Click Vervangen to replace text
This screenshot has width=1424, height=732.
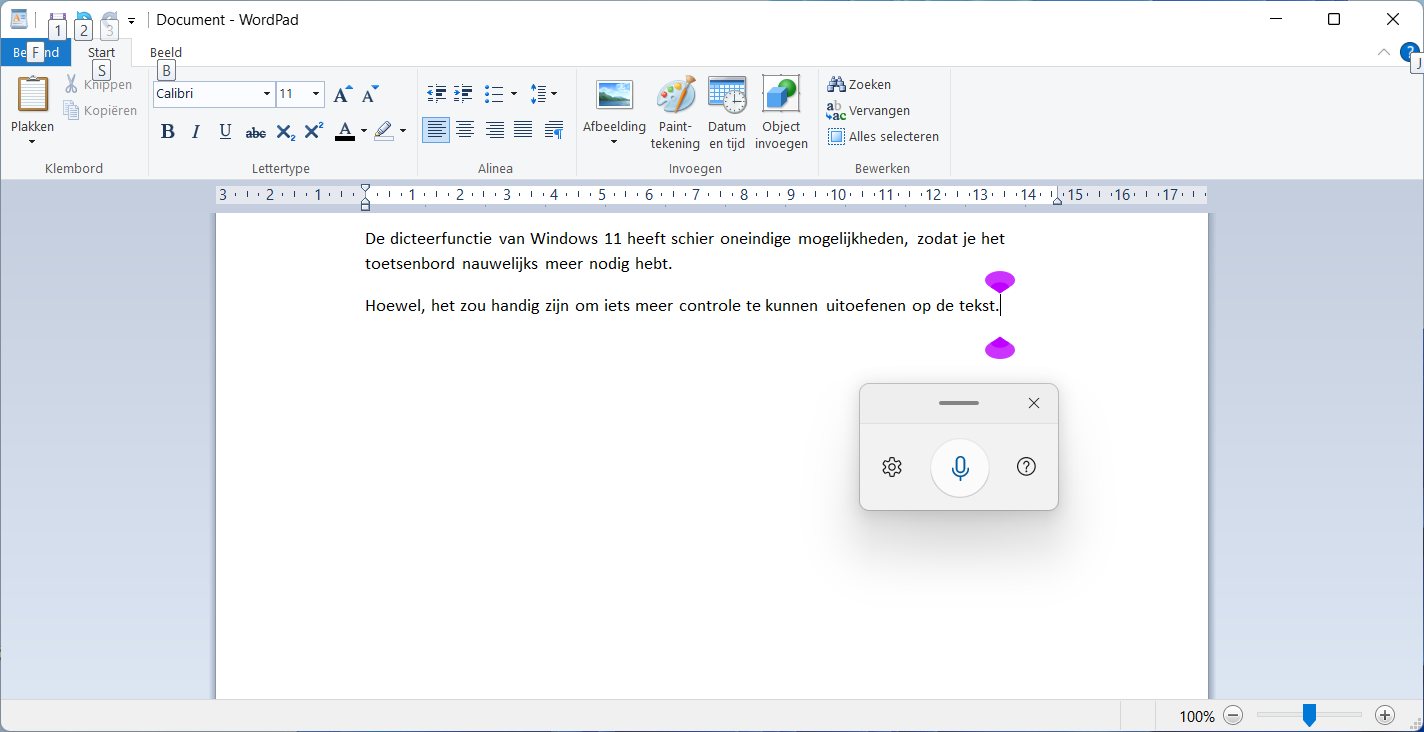point(868,111)
